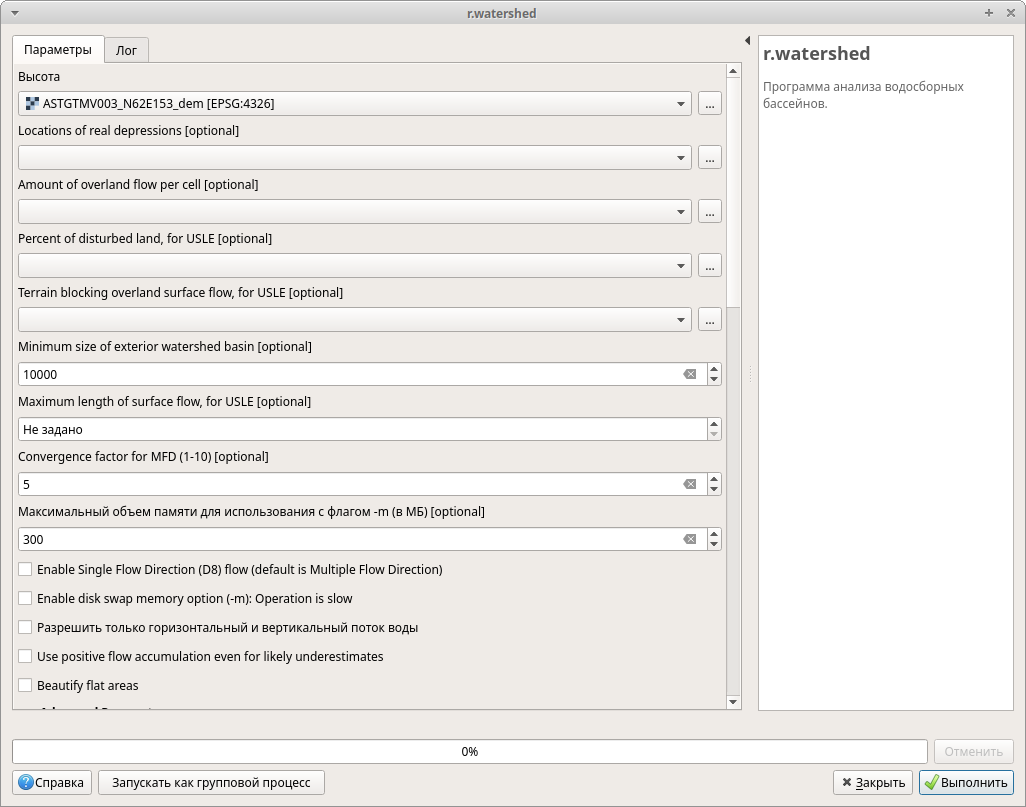Click the maximum surface flow length field
This screenshot has height=807, width=1026.
coord(360,429)
